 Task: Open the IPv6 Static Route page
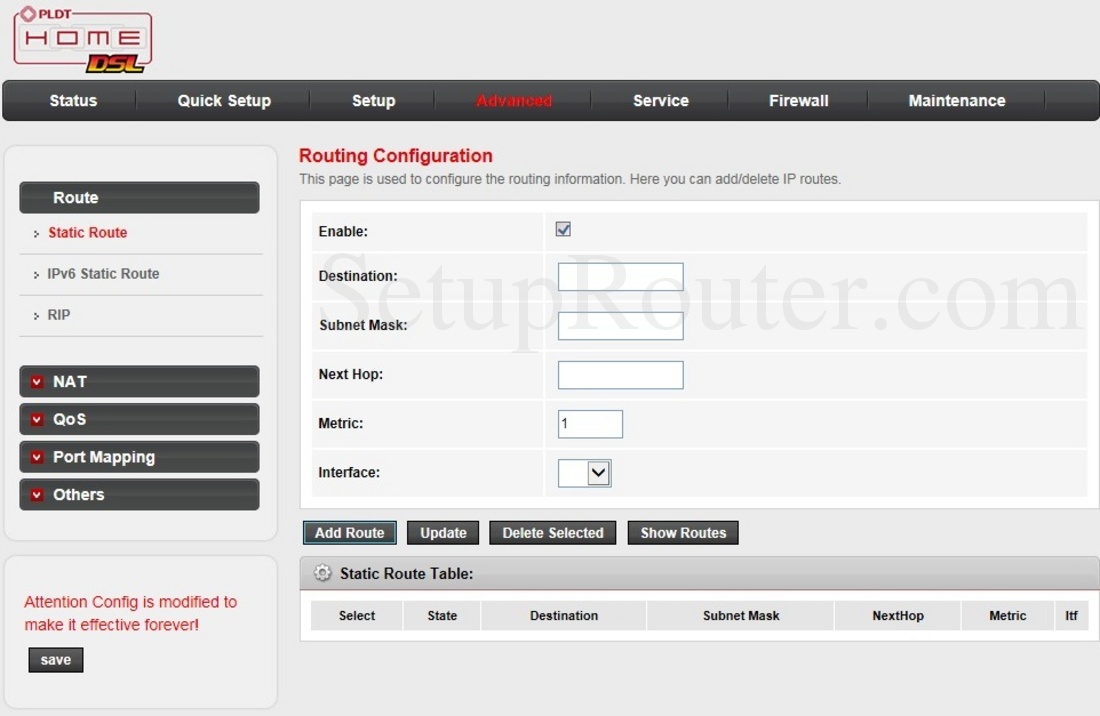(103, 274)
